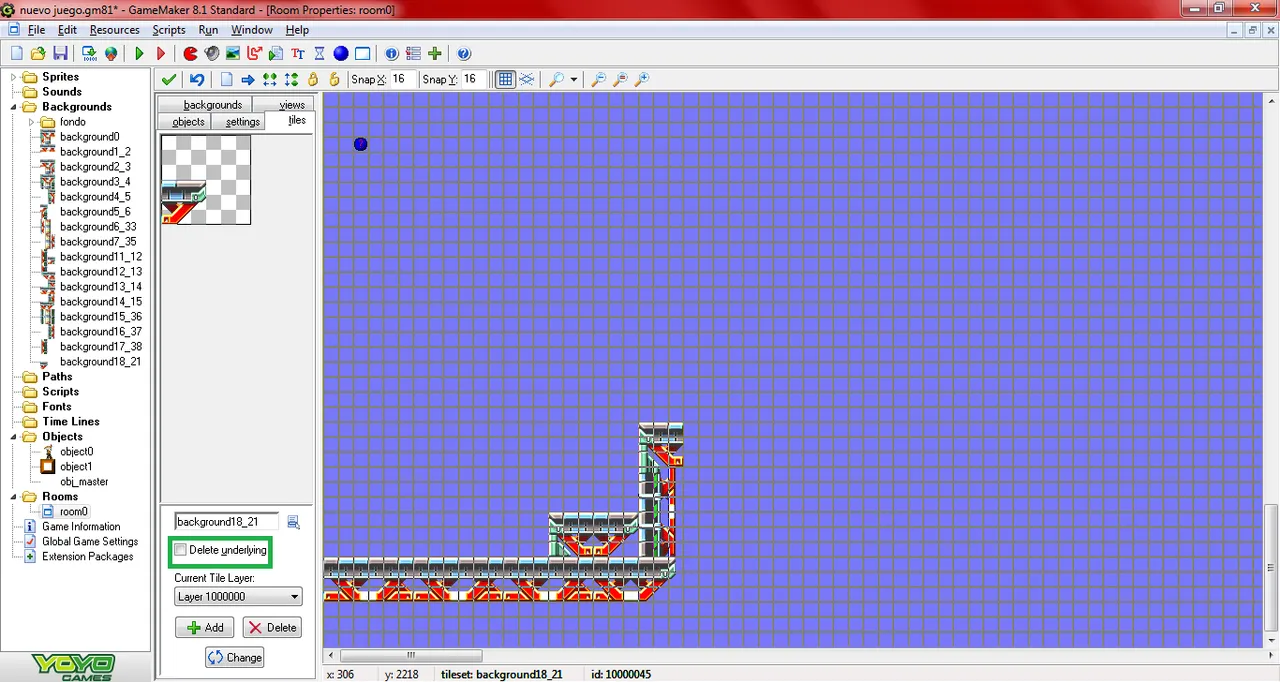This screenshot has width=1280, height=682.
Task: Open the Scripts menu
Action: click(169, 30)
